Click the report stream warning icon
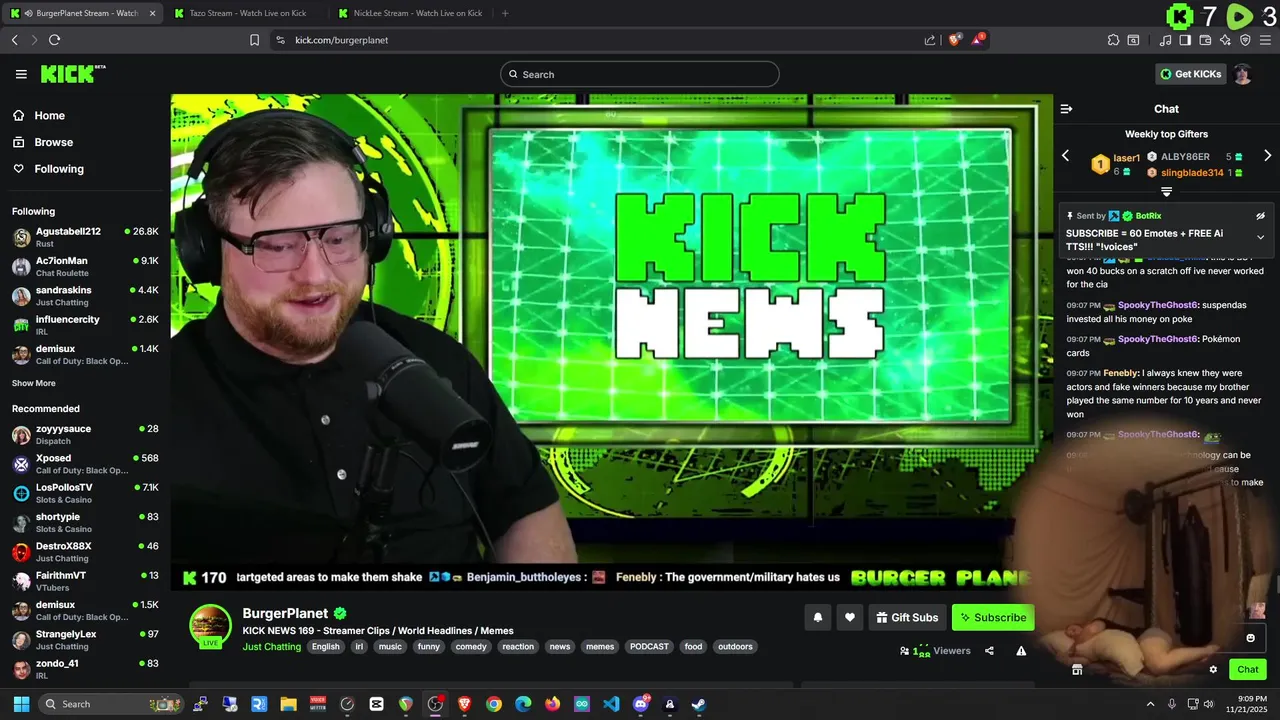1280x720 pixels. pos(1021,651)
